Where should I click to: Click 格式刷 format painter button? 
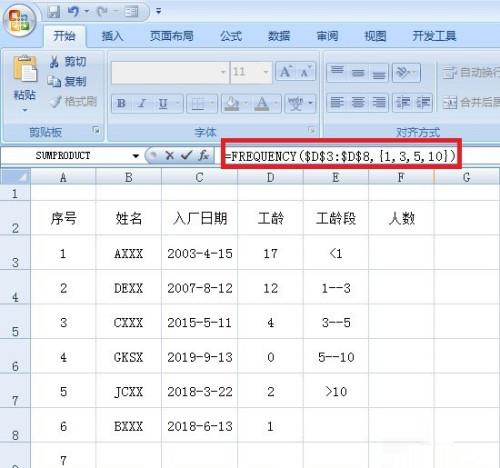pyautogui.click(x=73, y=101)
